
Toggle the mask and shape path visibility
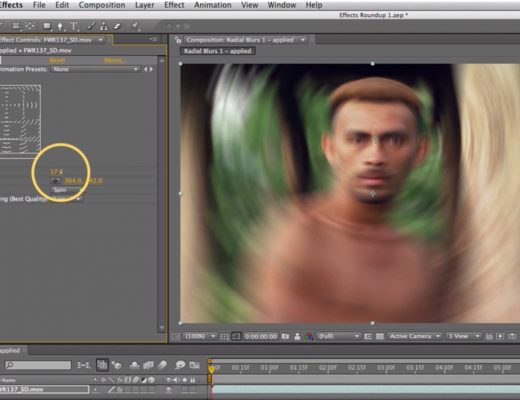[x=236, y=336]
